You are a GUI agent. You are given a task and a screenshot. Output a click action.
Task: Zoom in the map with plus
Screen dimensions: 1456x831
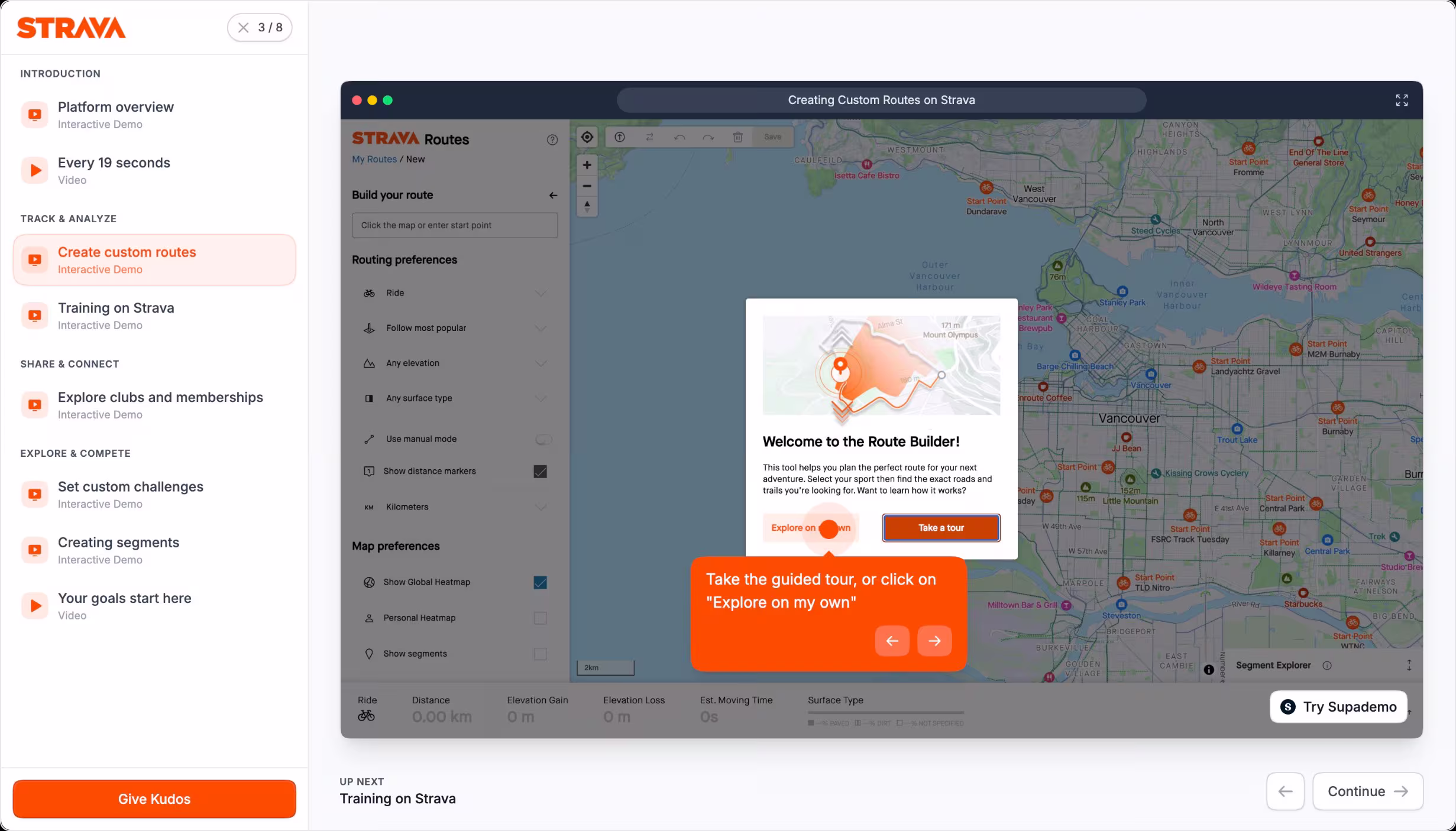(587, 165)
